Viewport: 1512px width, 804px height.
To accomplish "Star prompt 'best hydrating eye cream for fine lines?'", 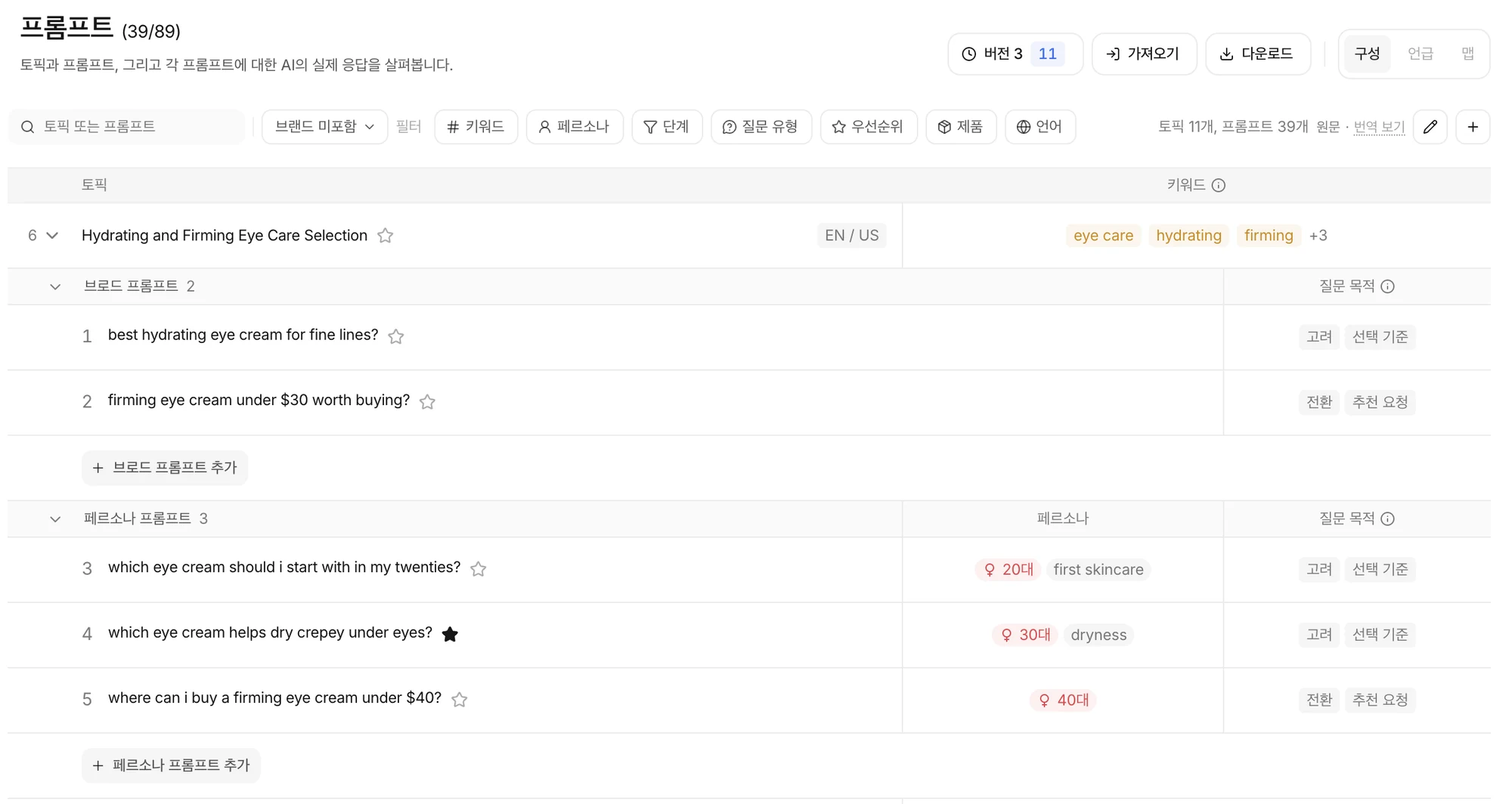I will click(x=396, y=336).
